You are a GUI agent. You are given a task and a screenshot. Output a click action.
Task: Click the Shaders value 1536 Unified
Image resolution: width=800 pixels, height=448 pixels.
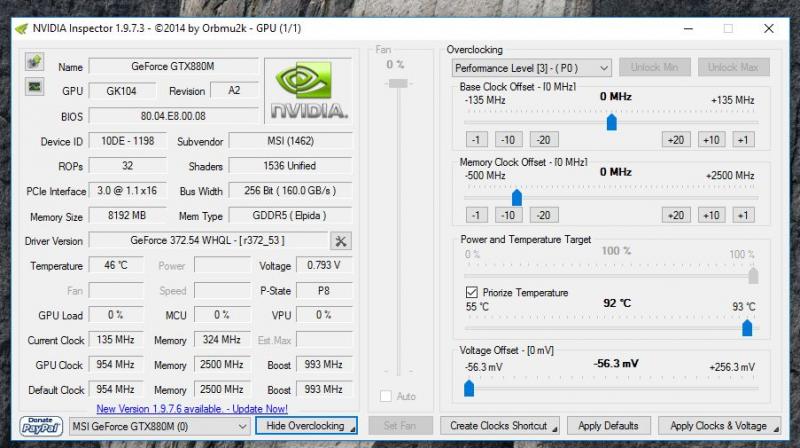(x=290, y=166)
